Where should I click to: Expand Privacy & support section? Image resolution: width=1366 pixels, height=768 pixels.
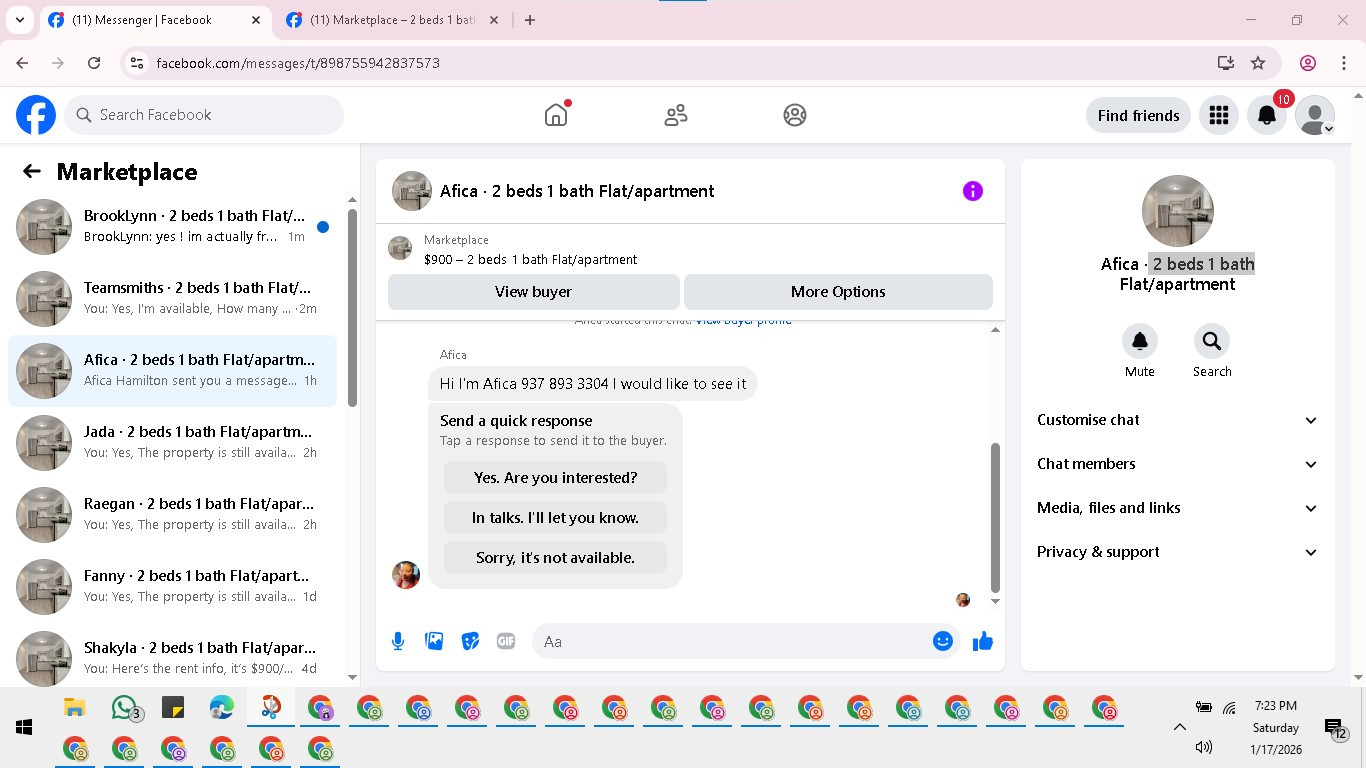click(x=1178, y=552)
